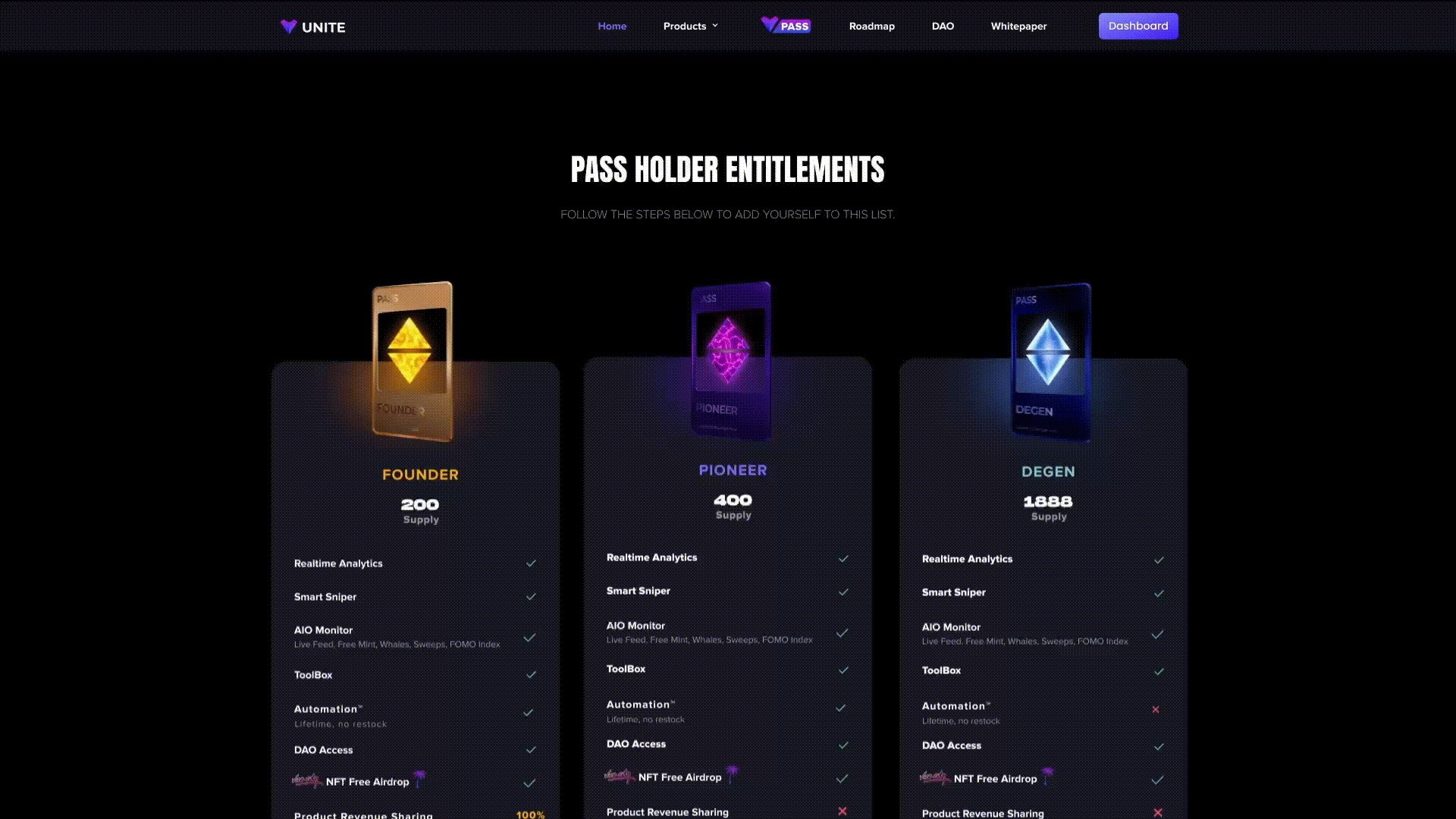Image resolution: width=1456 pixels, height=819 pixels.
Task: Click the Degen ToolBox checkmark
Action: [1159, 672]
